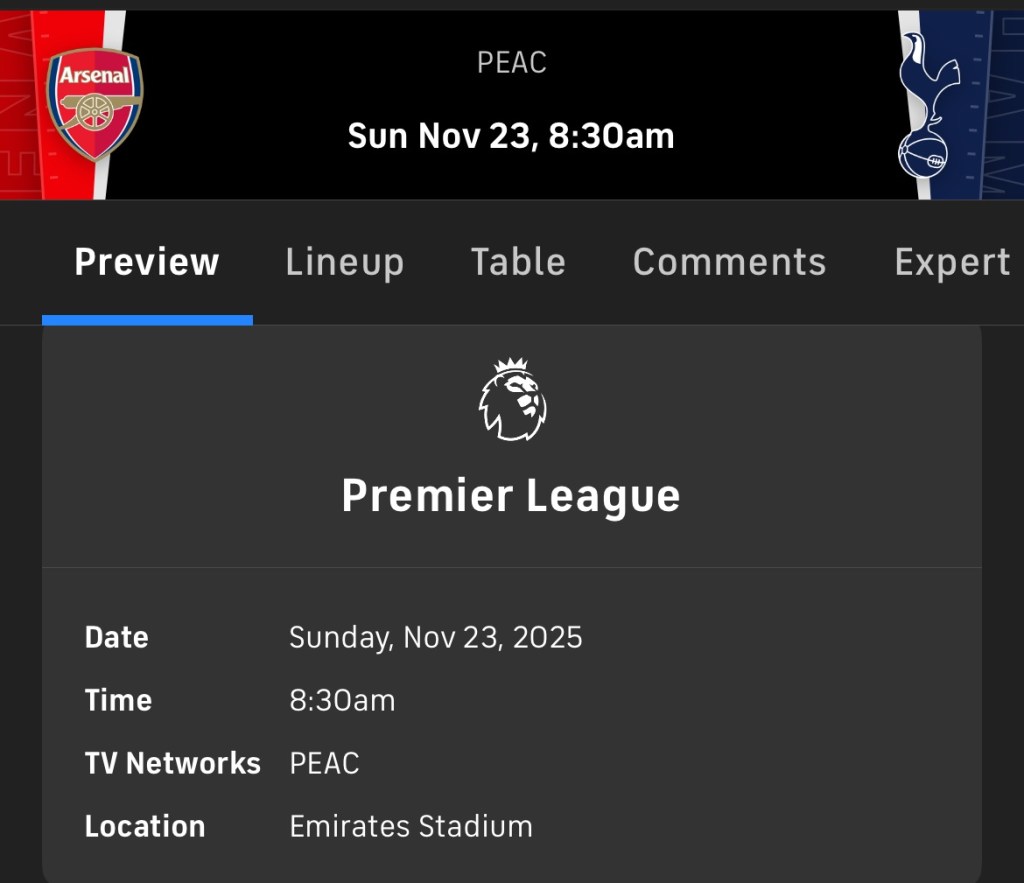Screen dimensions: 1024x883
Task: Click the Premier League lion logo
Action: pyautogui.click(x=512, y=400)
